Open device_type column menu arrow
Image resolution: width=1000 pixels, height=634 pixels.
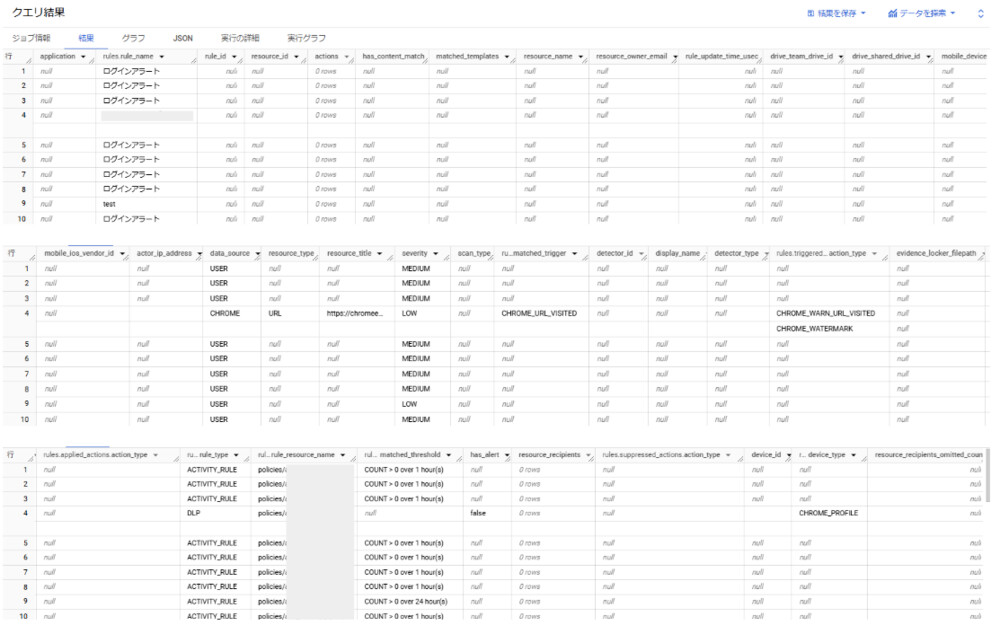point(853,455)
